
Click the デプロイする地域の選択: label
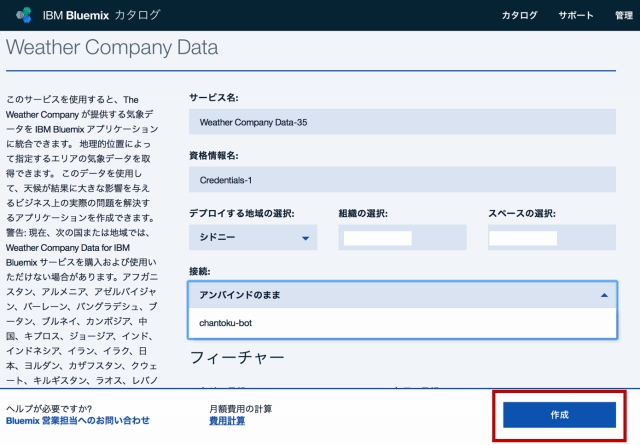pyautogui.click(x=242, y=214)
